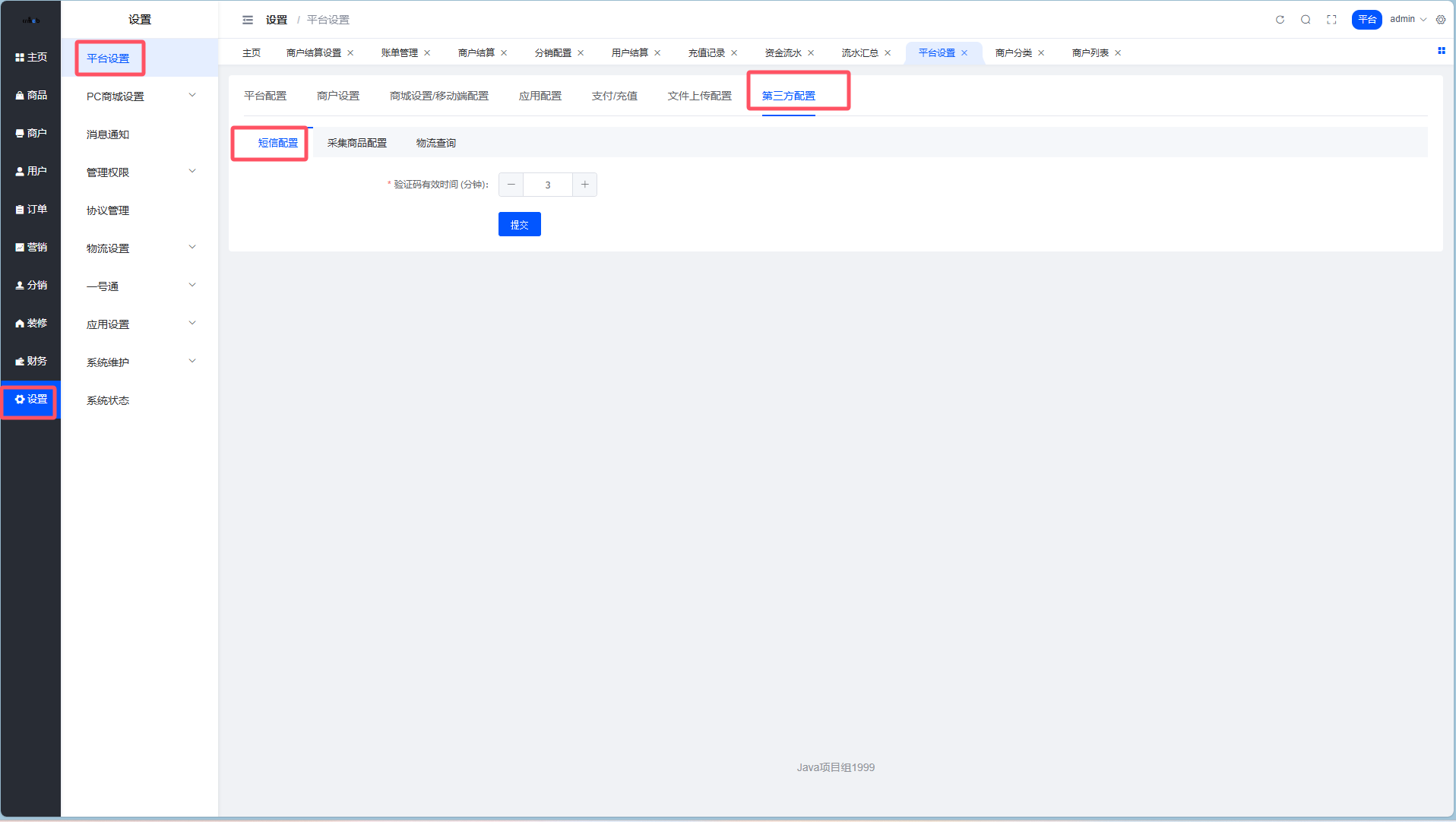Collapse sidebar with the hamburger menu icon

248,20
